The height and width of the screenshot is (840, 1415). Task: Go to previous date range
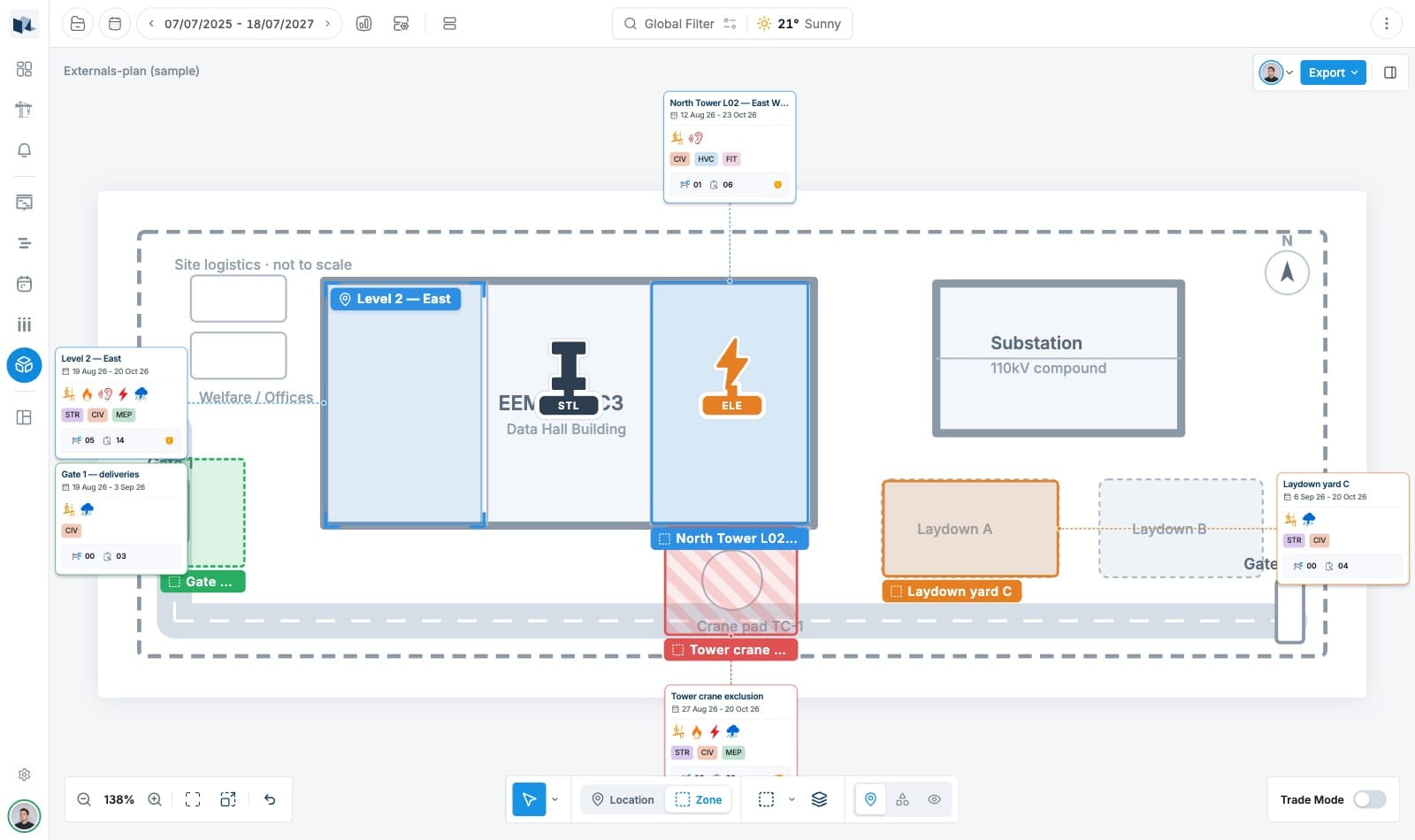pyautogui.click(x=151, y=24)
